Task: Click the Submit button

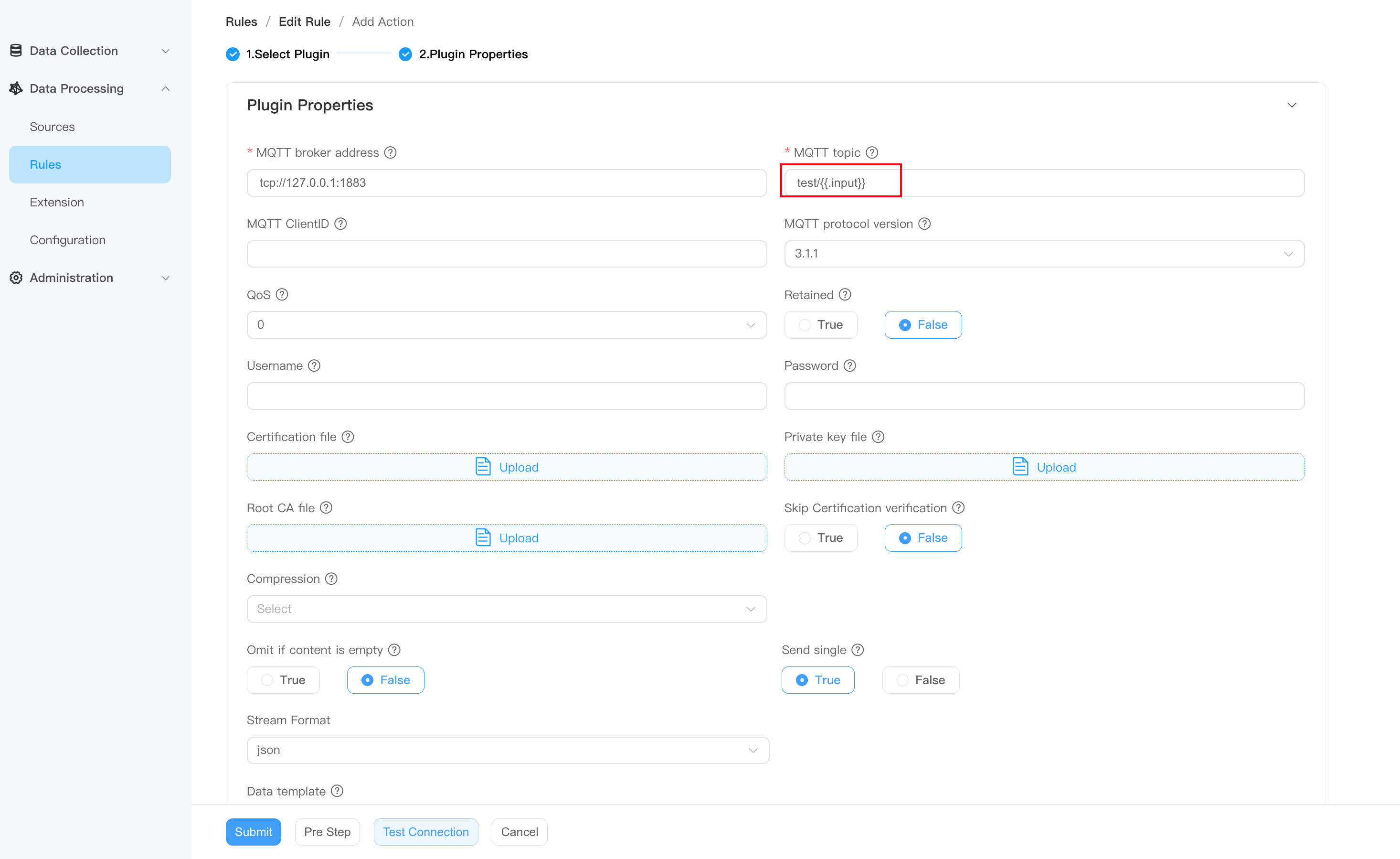Action: click(253, 832)
